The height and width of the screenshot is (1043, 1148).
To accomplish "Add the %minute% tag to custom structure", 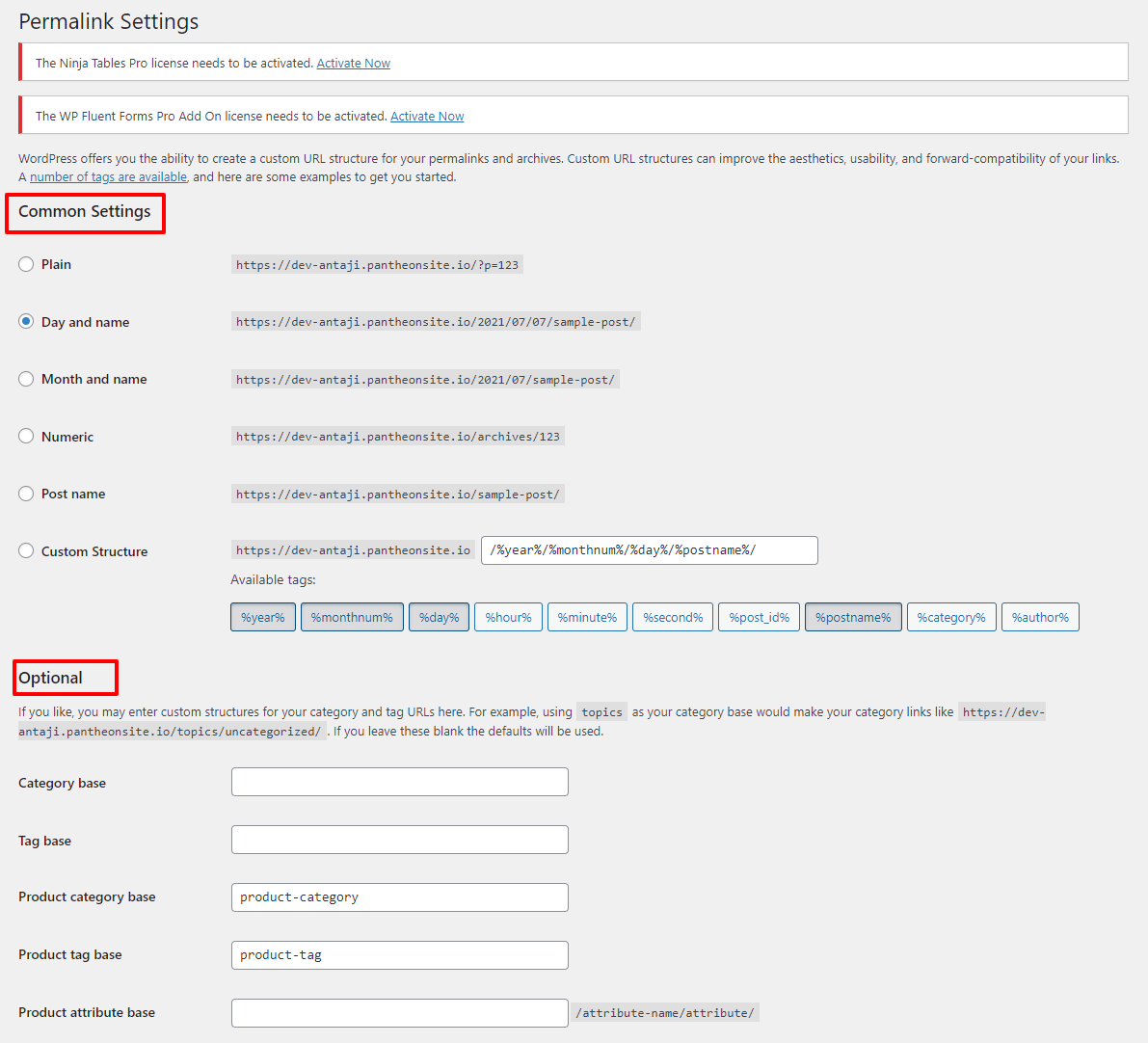I will coord(587,617).
